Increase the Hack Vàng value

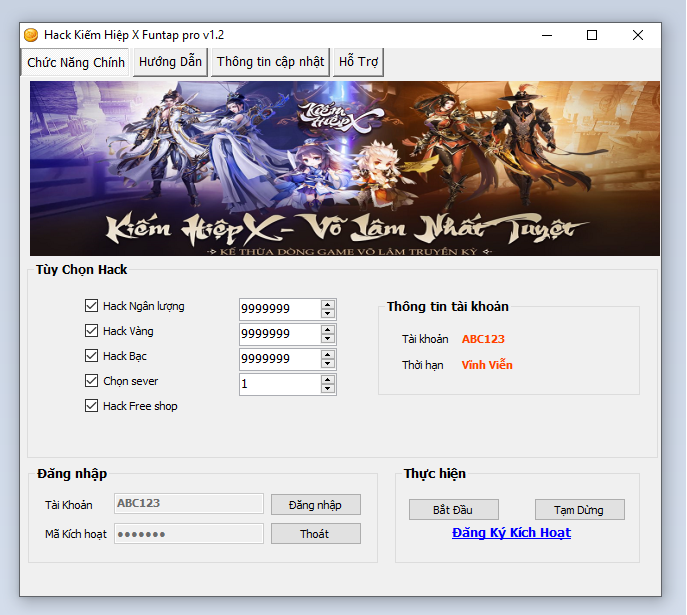(328, 329)
